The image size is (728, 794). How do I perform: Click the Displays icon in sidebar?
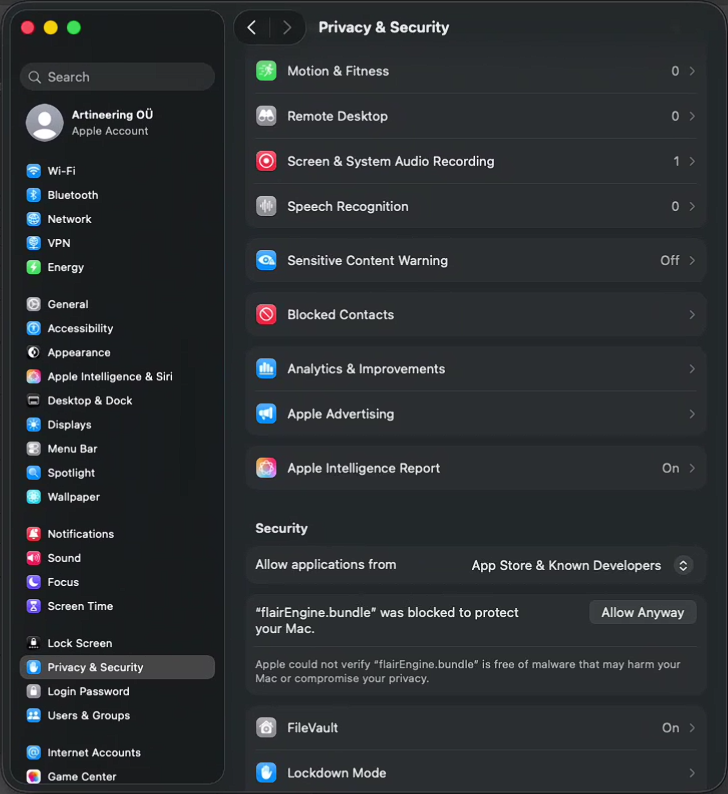tap(33, 425)
